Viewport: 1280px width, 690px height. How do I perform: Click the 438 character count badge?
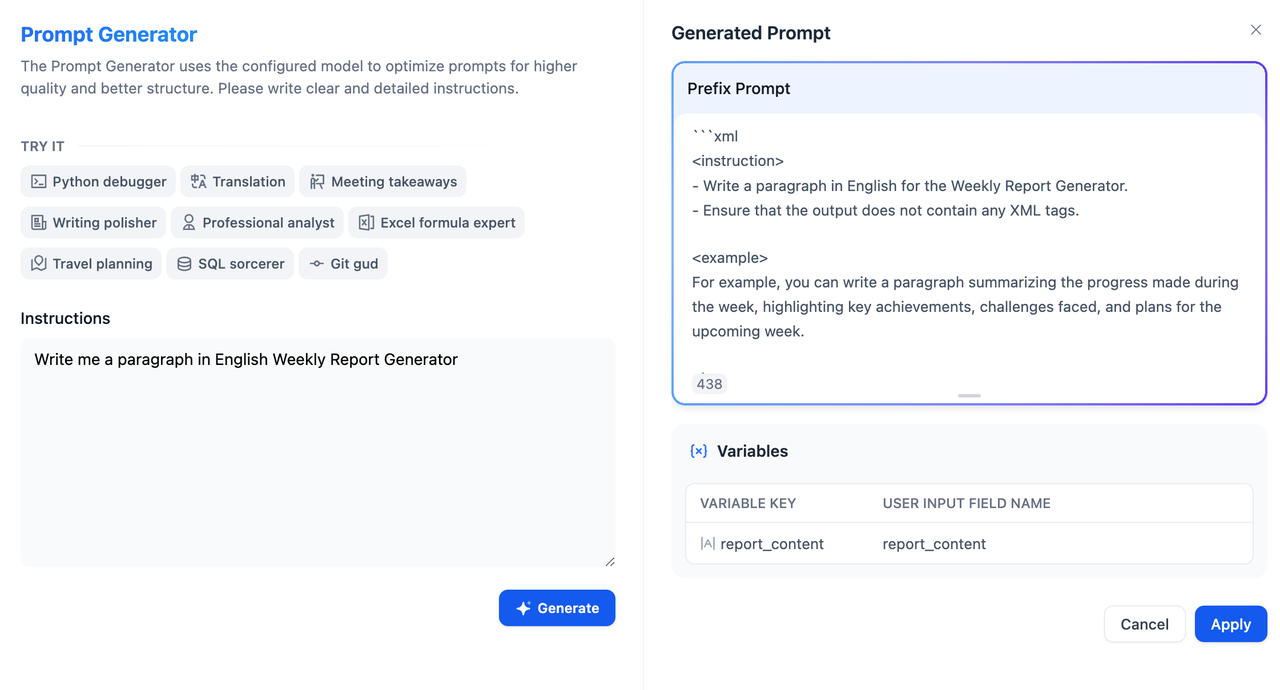(x=709, y=384)
